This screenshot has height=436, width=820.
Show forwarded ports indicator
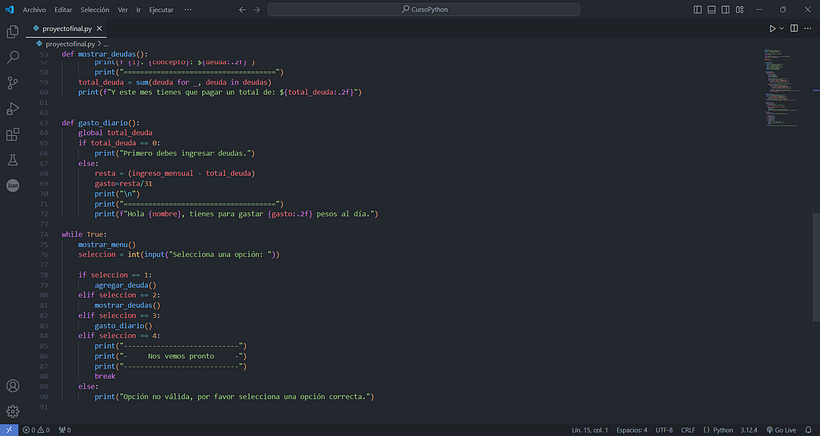[64, 430]
